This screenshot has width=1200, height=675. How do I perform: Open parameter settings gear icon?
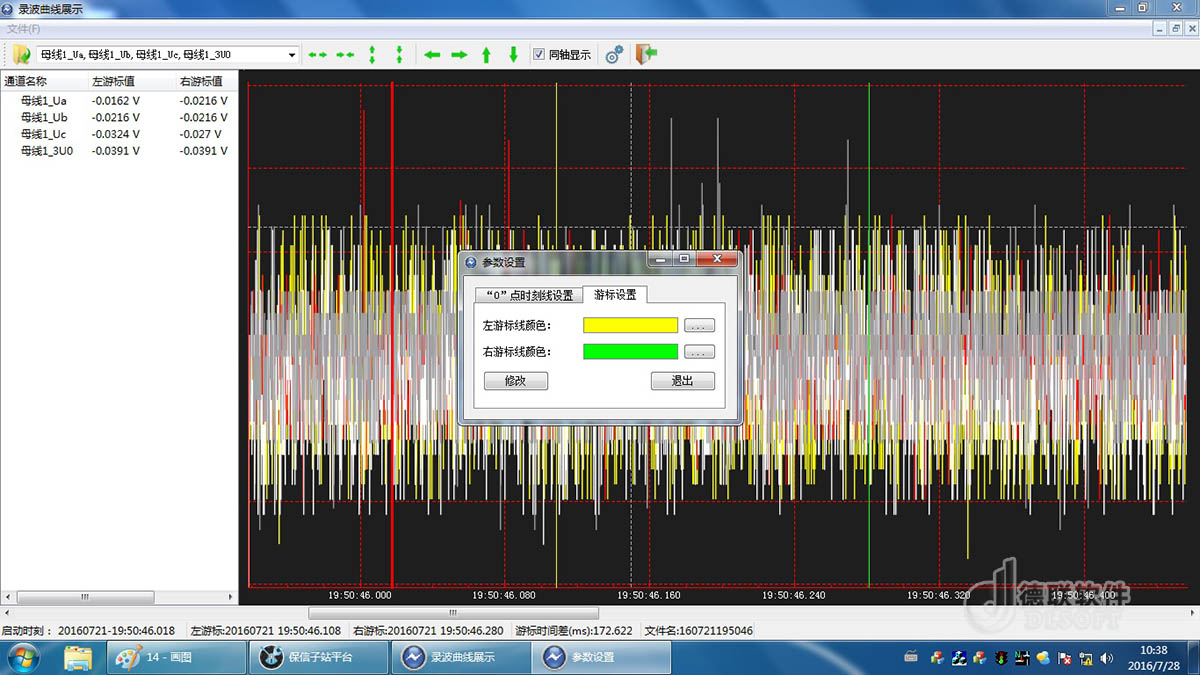[614, 54]
